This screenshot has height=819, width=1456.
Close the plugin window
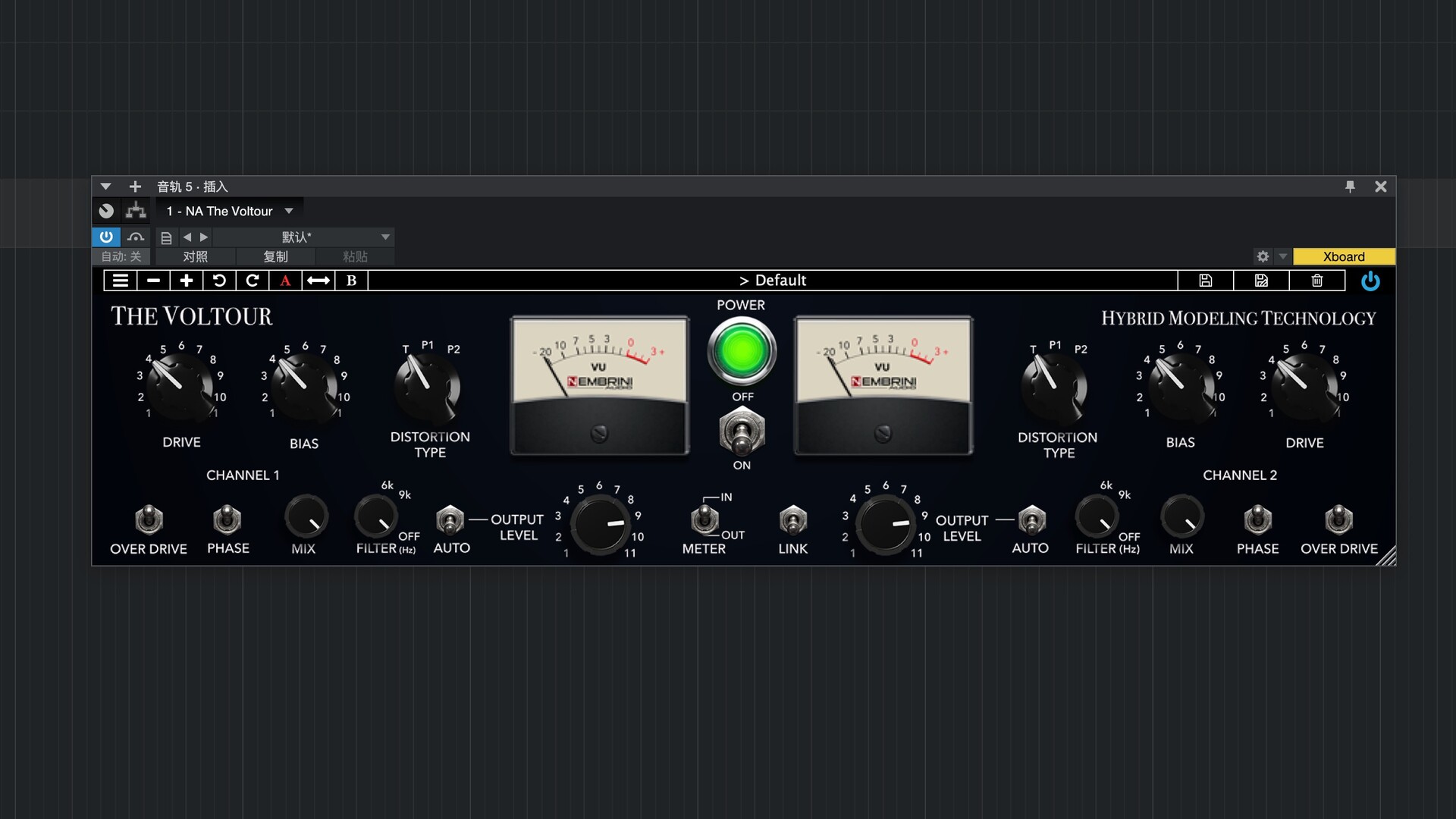(1381, 187)
